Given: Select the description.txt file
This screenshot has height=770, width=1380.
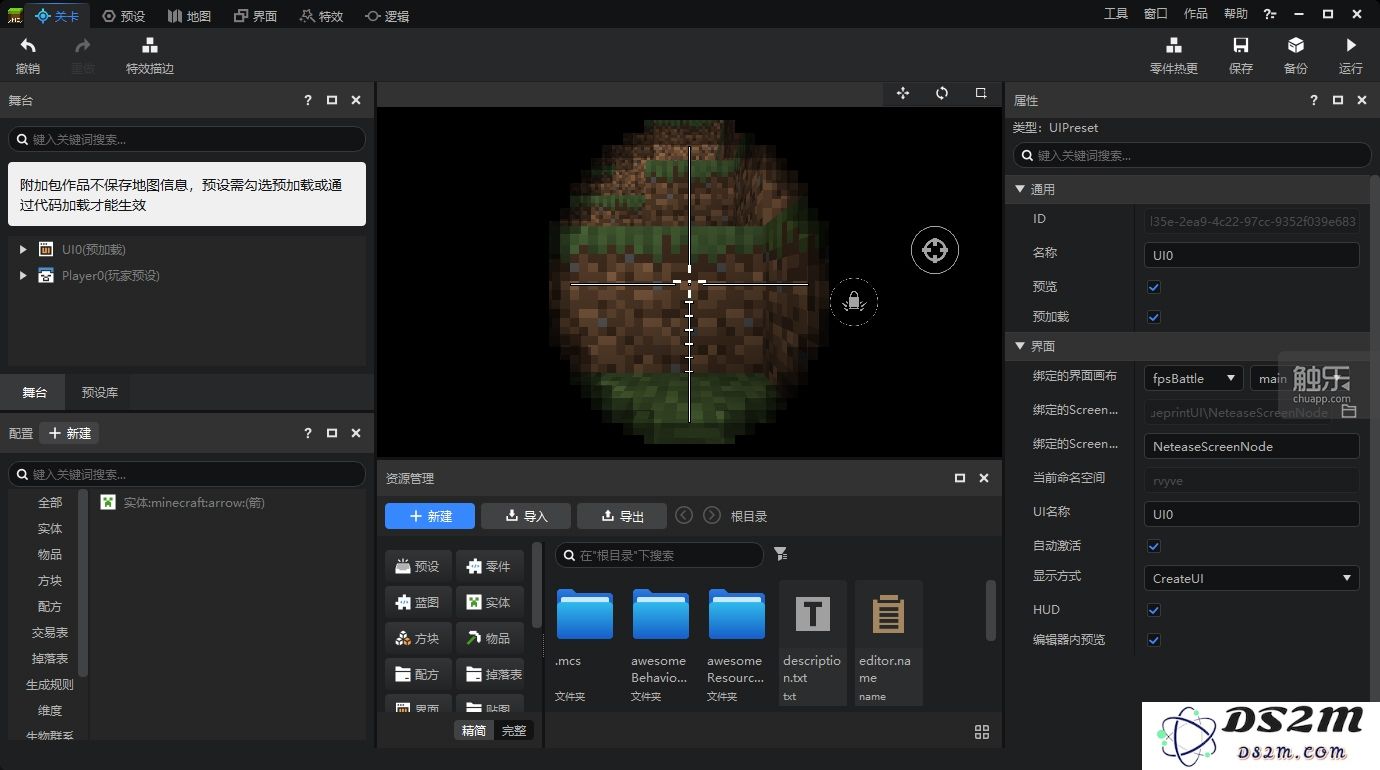Looking at the screenshot, I should (812, 643).
